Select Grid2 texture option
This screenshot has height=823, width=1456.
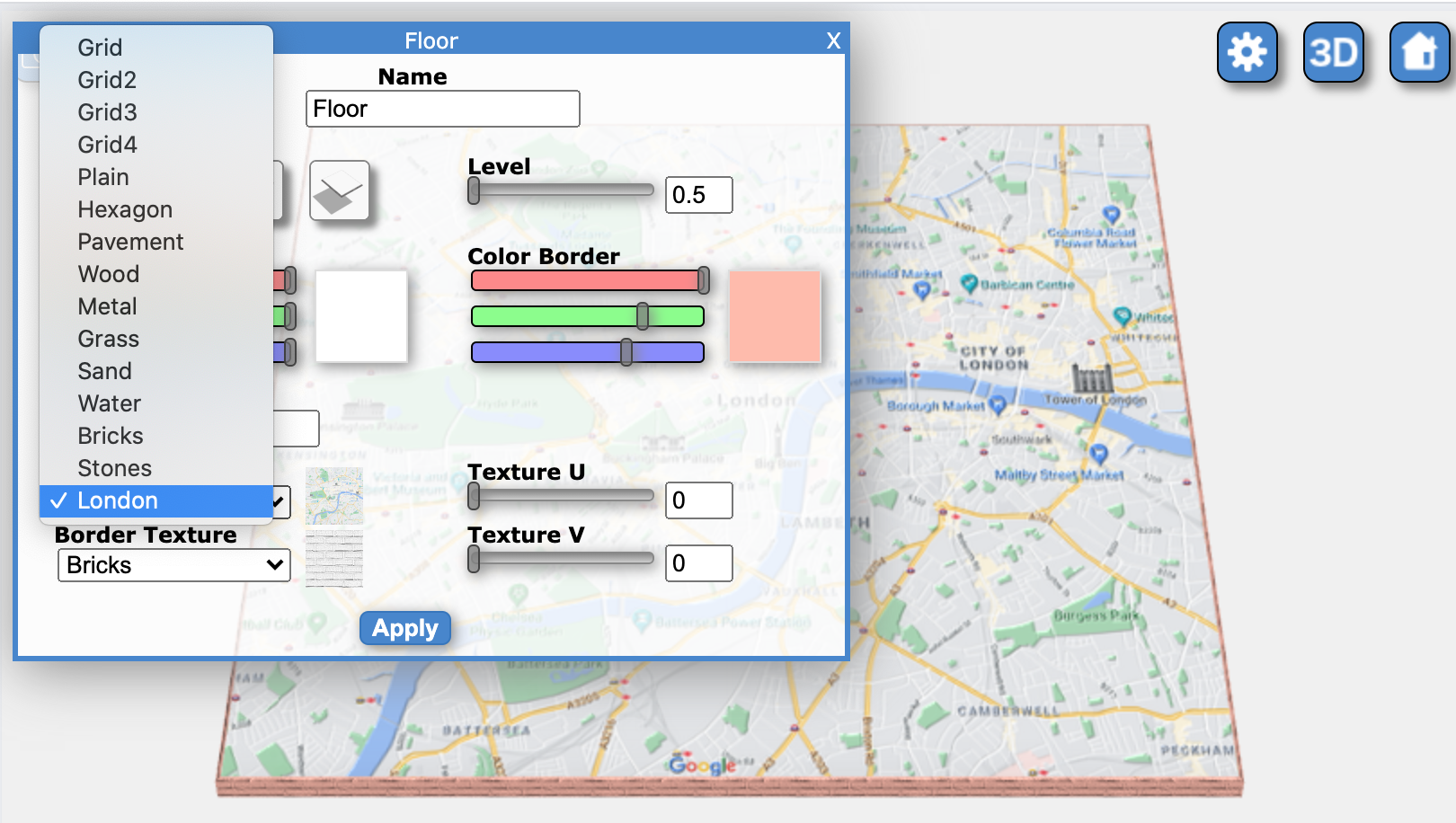[x=156, y=80]
